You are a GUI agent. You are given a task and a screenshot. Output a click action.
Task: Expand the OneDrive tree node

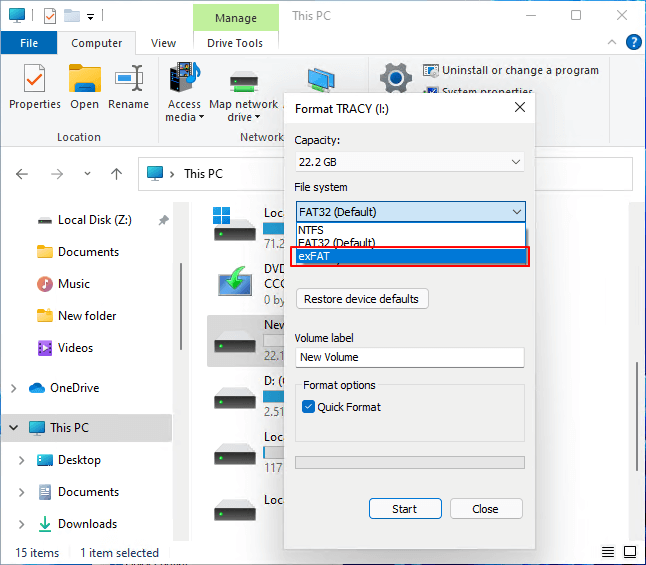click(13, 388)
